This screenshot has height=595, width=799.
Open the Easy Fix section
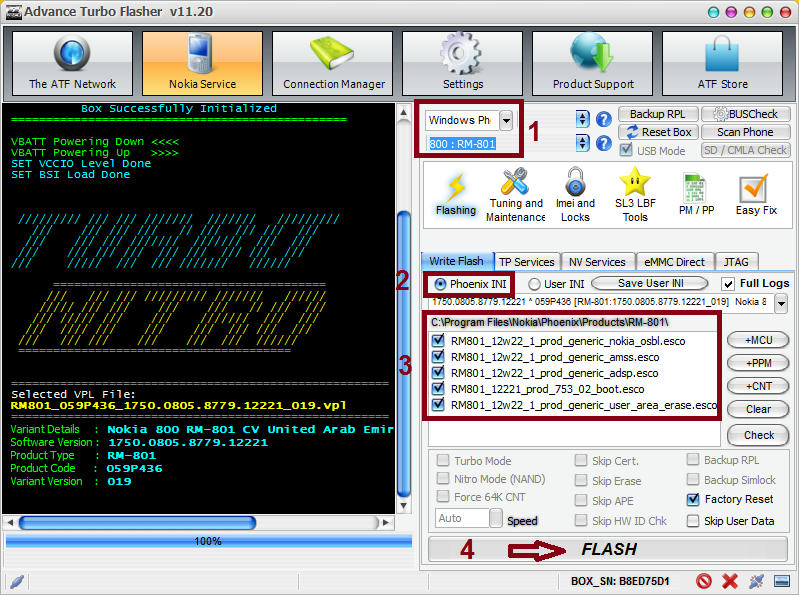coord(756,195)
